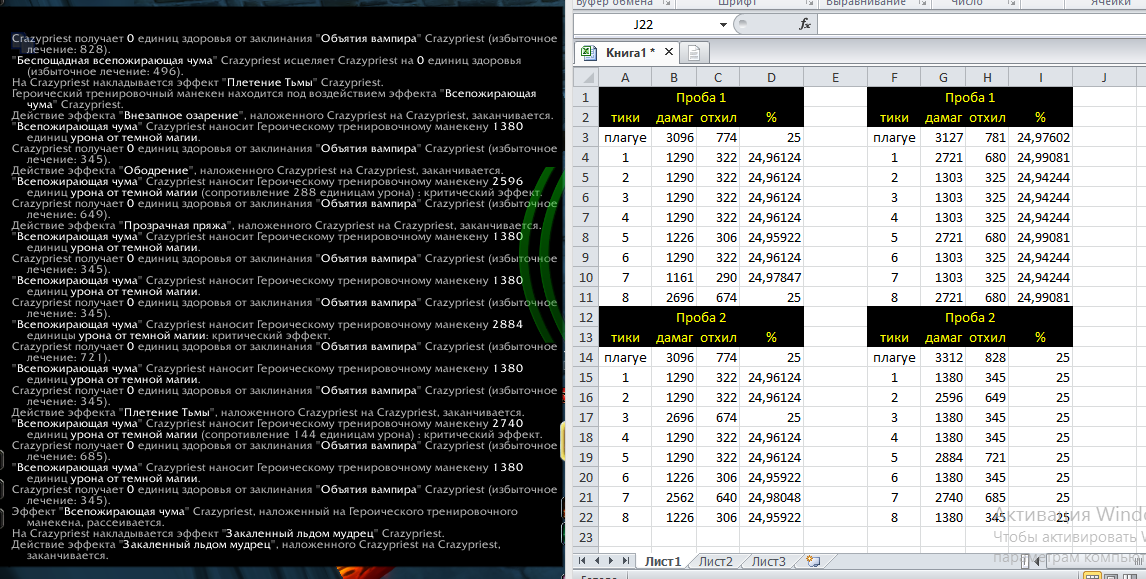Go to the next sheet using the navigation arrow
Image resolution: width=1146 pixels, height=579 pixels.
(611, 561)
